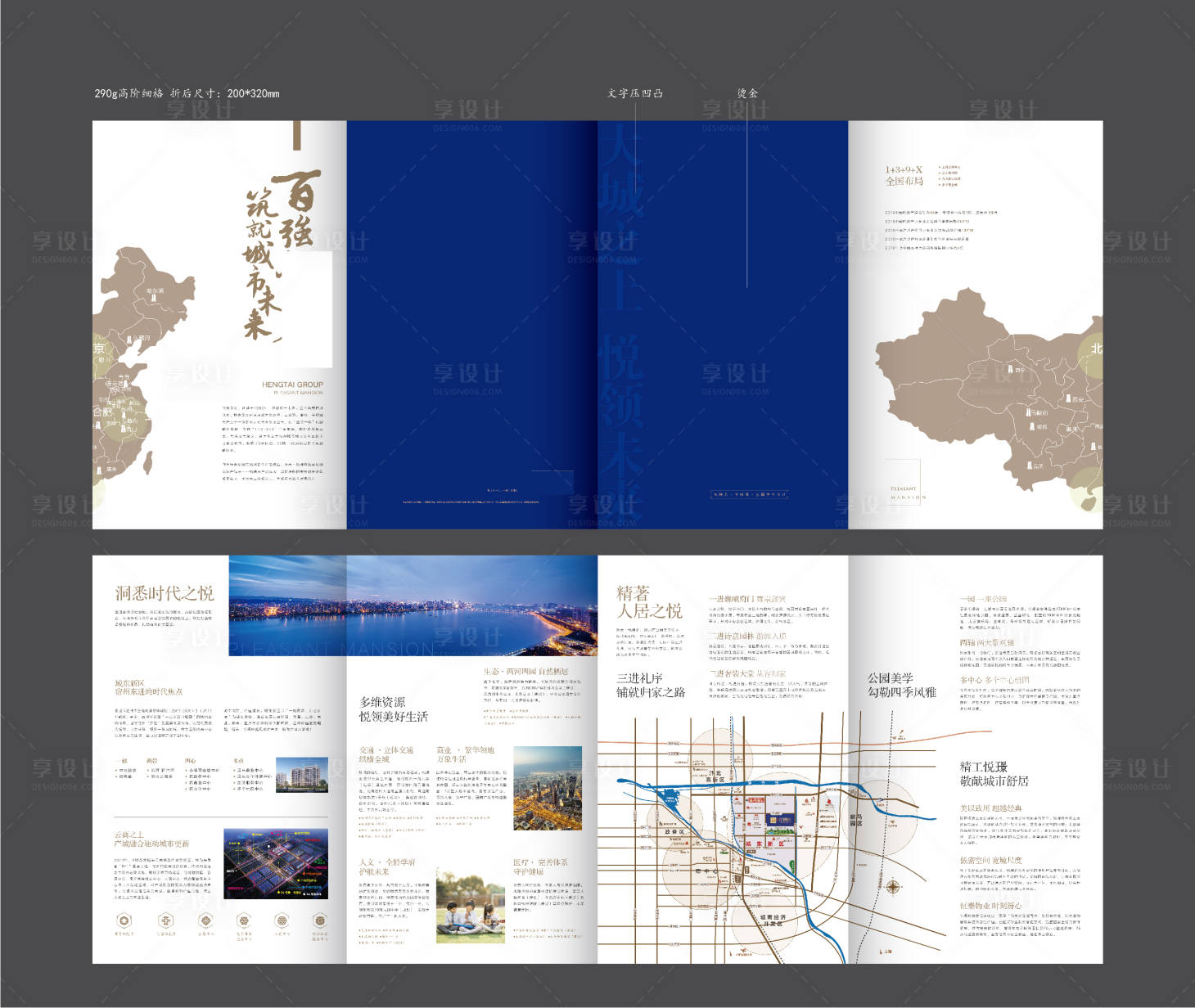Click the compass rose on the location map

pos(894,887)
